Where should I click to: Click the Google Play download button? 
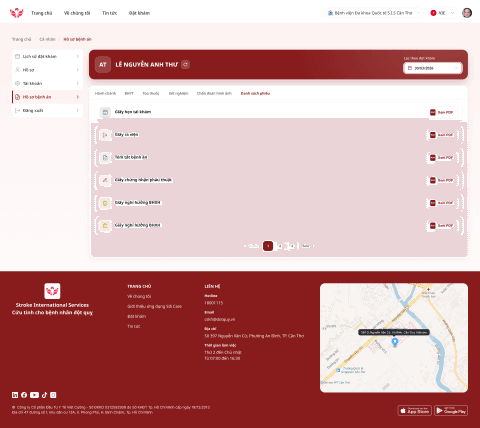coord(451,411)
